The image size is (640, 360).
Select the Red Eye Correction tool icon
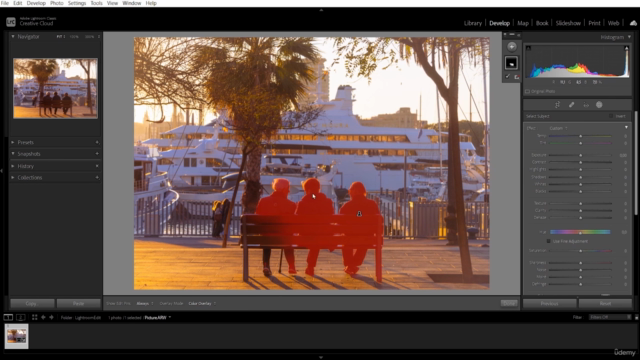(x=586, y=105)
